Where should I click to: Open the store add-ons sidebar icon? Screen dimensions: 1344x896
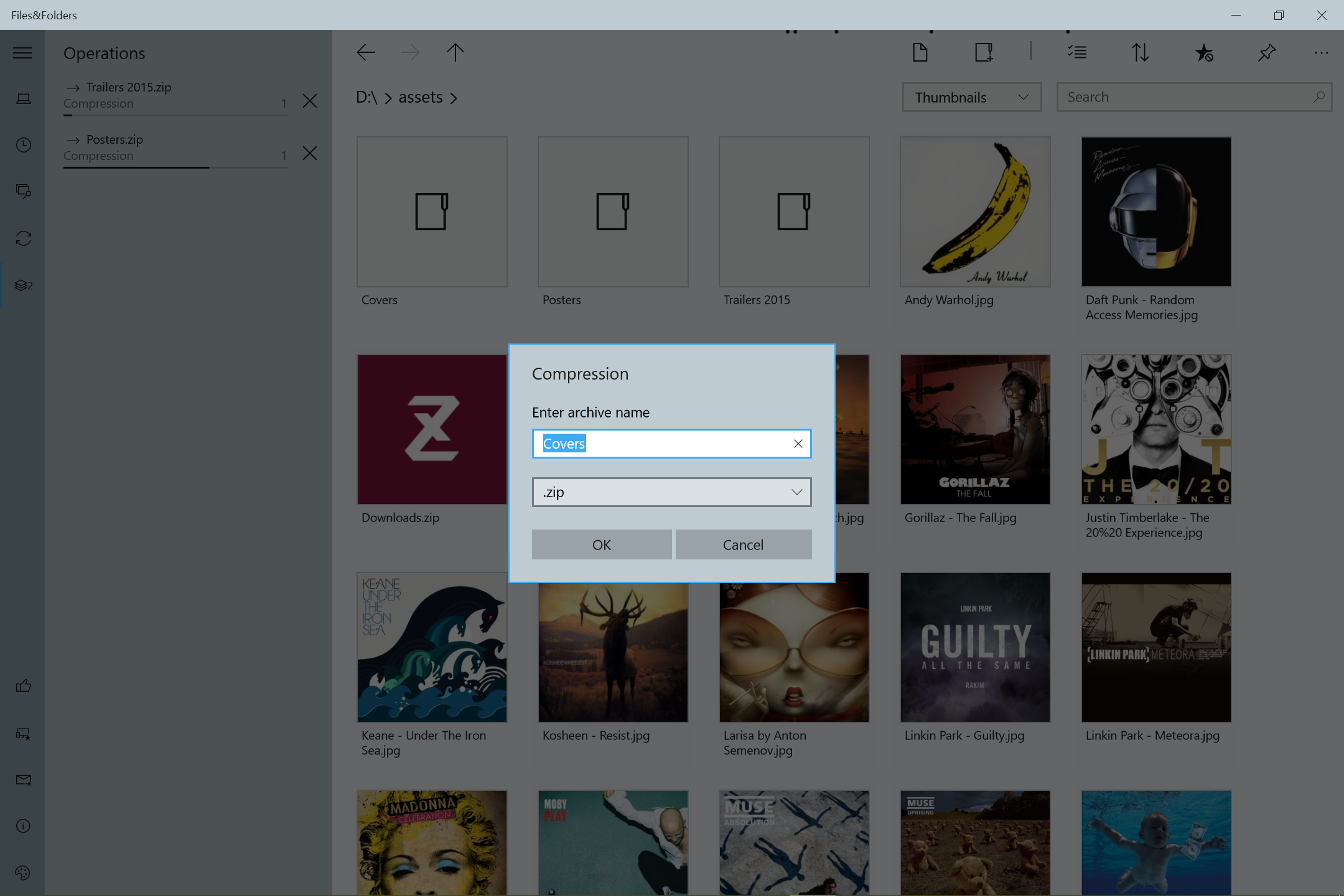tap(23, 733)
